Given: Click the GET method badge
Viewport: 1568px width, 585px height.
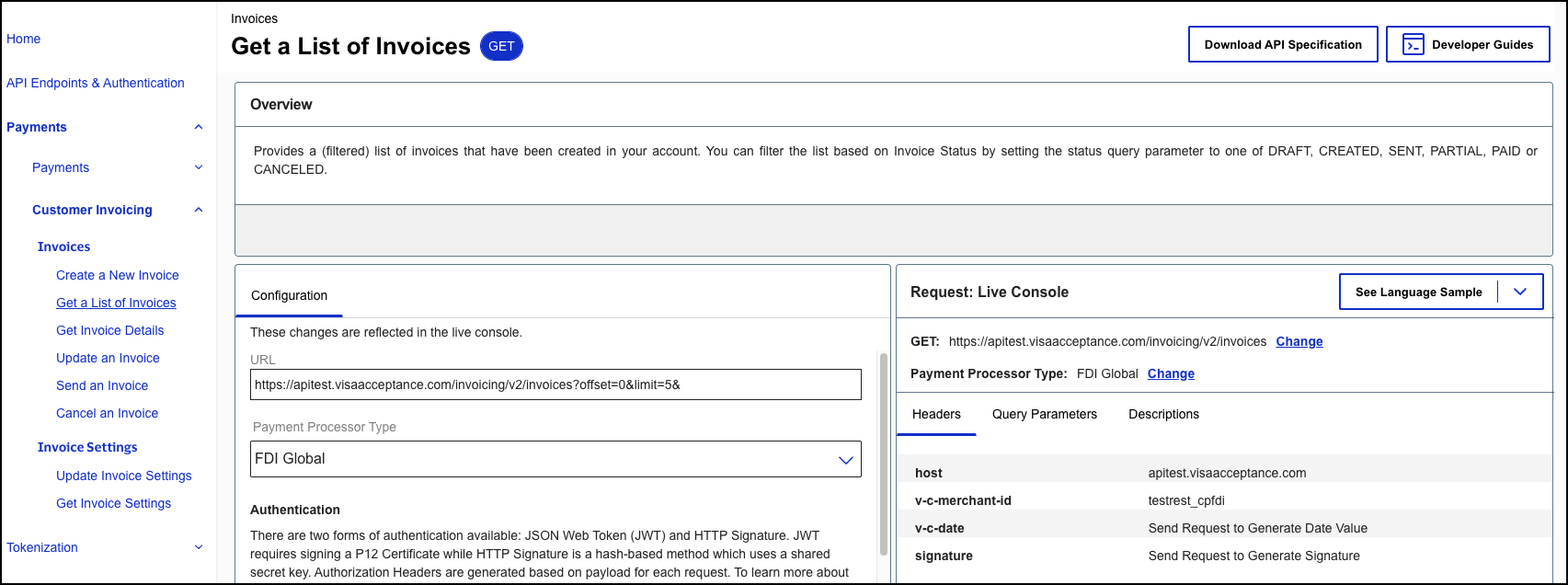Looking at the screenshot, I should [x=501, y=46].
